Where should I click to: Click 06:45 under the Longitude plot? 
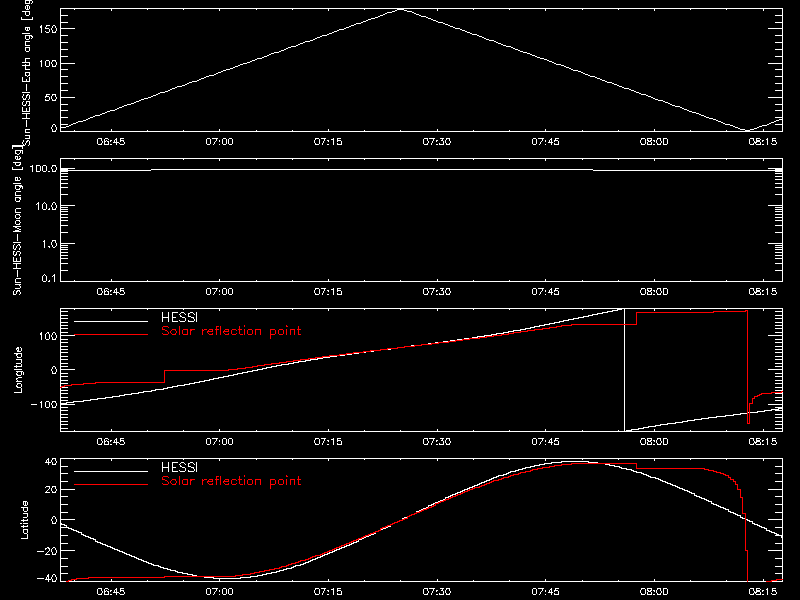tap(111, 442)
